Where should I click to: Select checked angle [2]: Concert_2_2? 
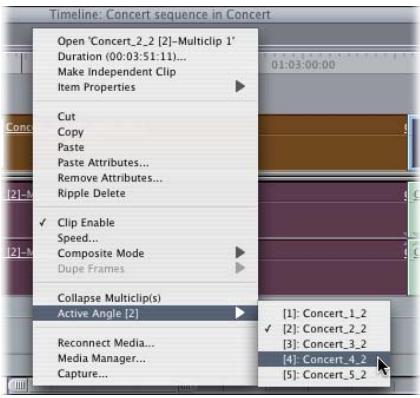pyautogui.click(x=324, y=329)
